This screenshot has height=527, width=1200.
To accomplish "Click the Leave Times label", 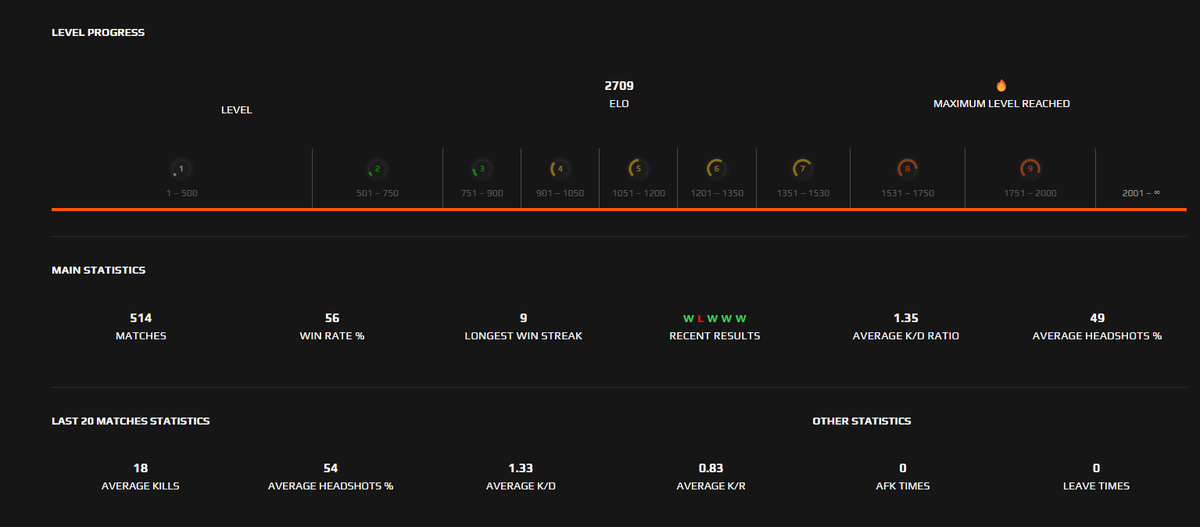I will (x=1096, y=486).
